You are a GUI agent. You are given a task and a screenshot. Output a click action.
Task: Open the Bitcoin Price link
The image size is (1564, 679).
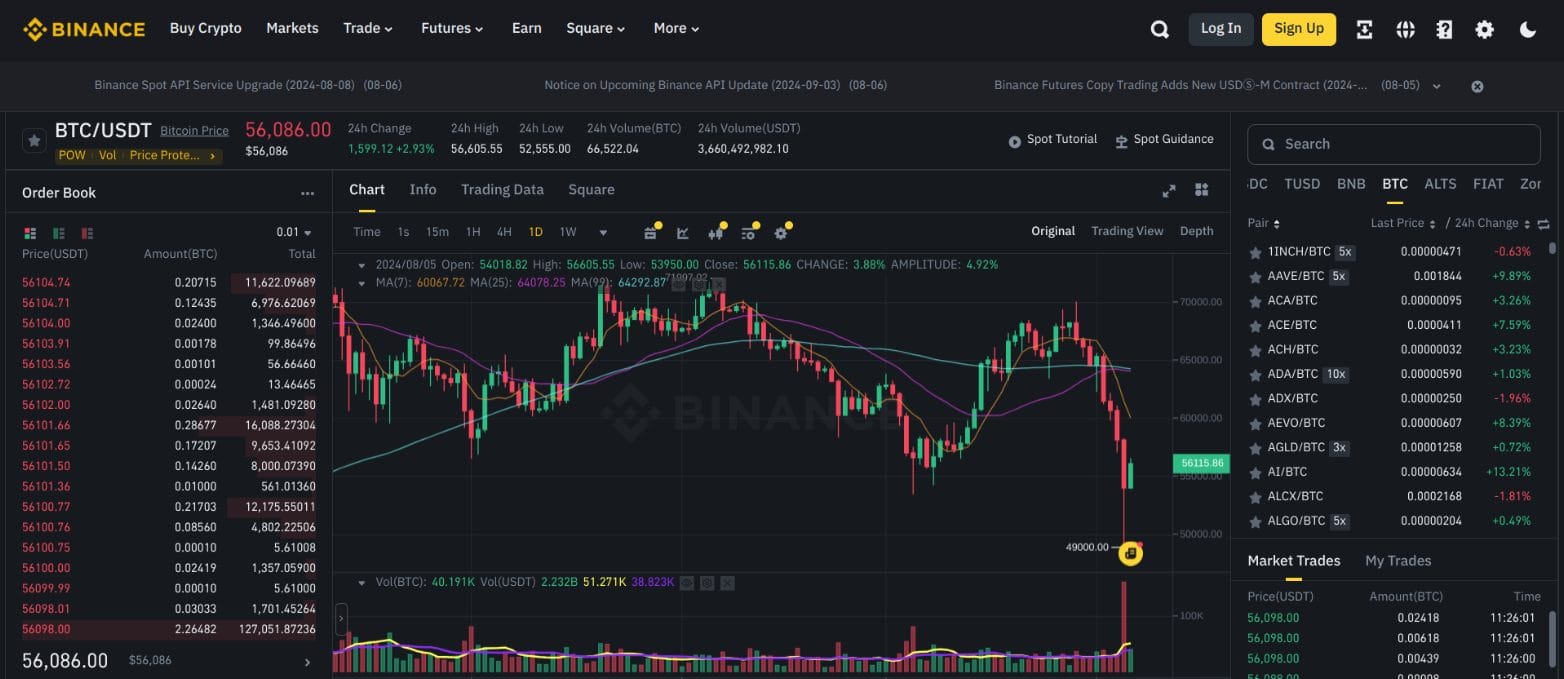click(194, 131)
